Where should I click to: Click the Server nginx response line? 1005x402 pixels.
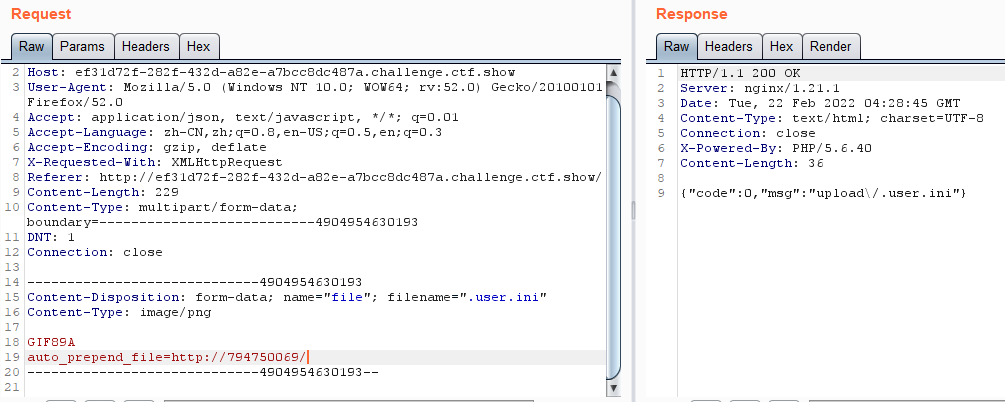click(760, 88)
